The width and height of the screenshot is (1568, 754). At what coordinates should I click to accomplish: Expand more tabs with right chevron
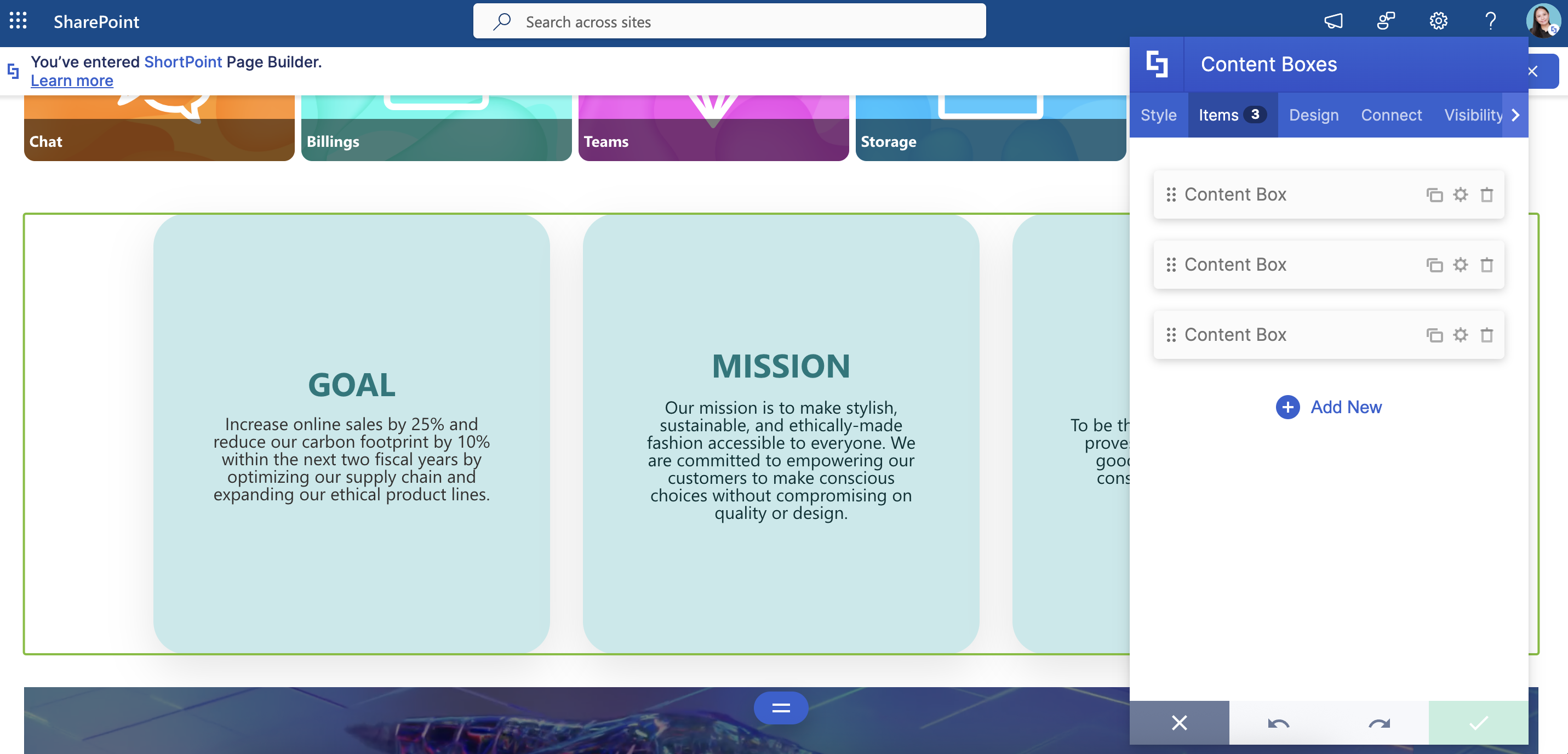pos(1515,115)
